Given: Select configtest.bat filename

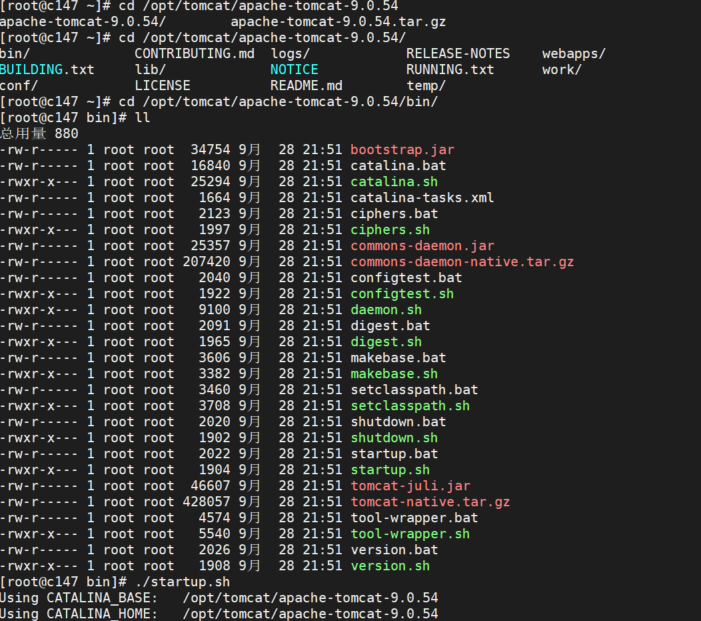Looking at the screenshot, I should 406,278.
